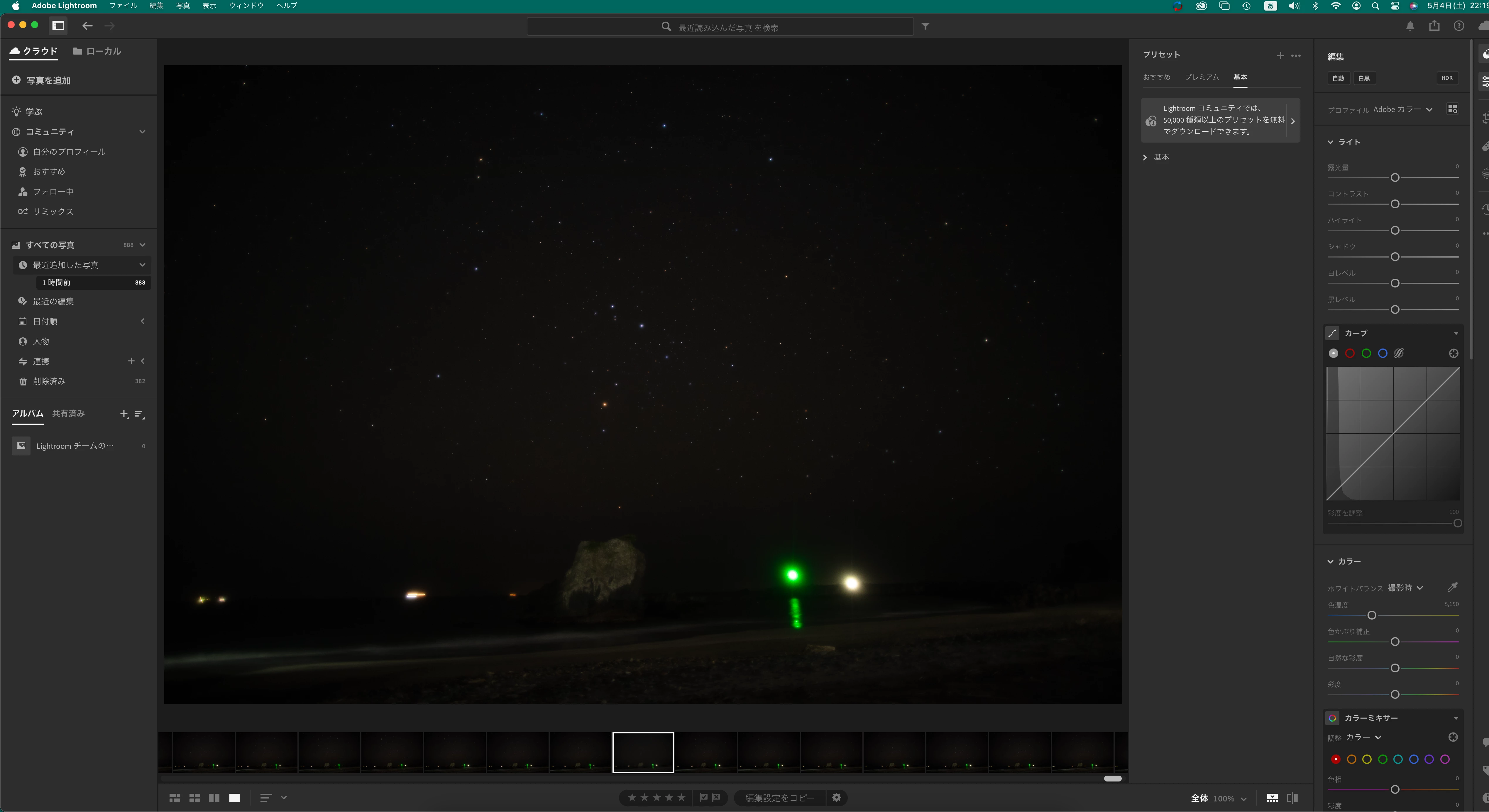Select the red channel curve circle

[1350, 353]
